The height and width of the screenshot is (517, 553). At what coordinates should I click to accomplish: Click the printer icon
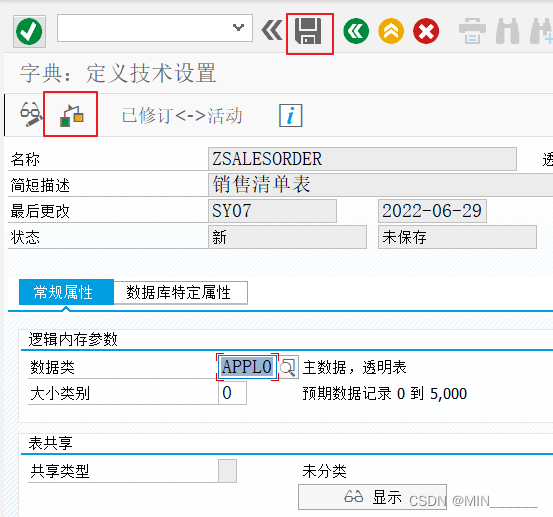472,31
